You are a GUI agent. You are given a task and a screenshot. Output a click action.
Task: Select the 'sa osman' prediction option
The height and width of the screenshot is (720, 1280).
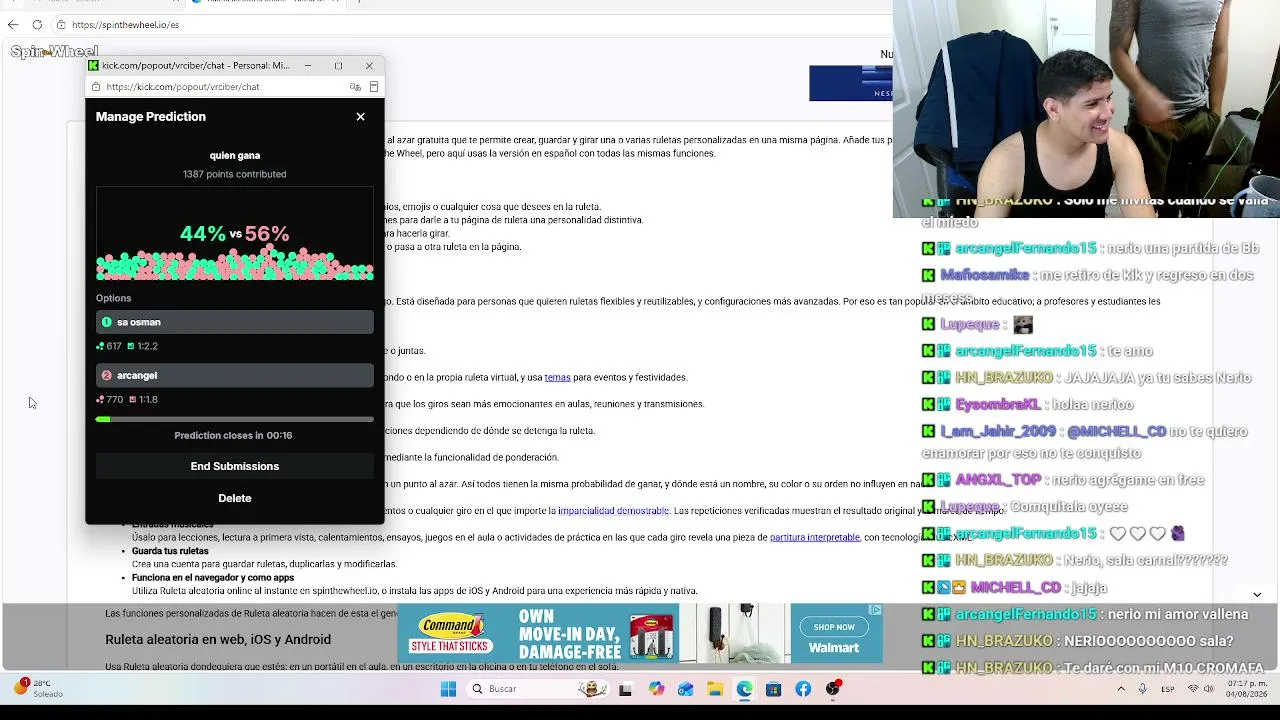point(235,322)
